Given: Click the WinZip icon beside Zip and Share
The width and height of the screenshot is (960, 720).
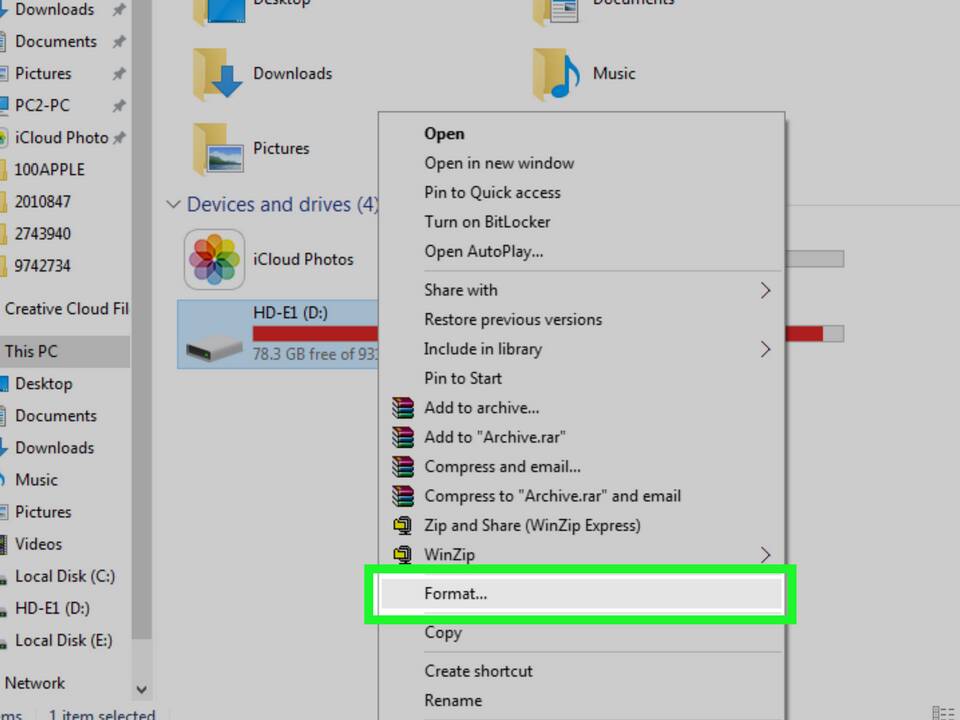Looking at the screenshot, I should [403, 525].
